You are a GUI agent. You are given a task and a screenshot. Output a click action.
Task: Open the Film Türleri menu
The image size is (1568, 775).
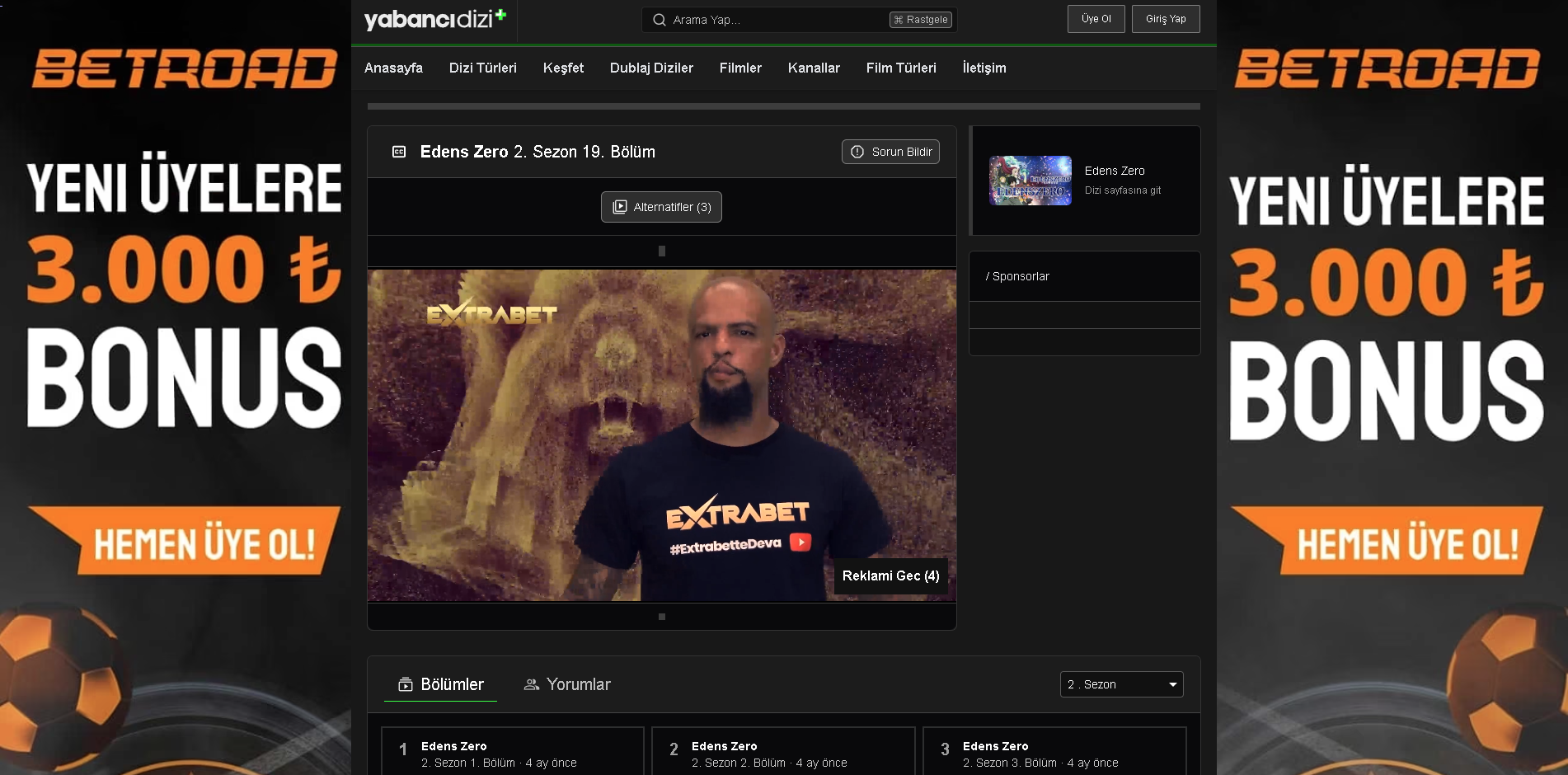point(901,68)
